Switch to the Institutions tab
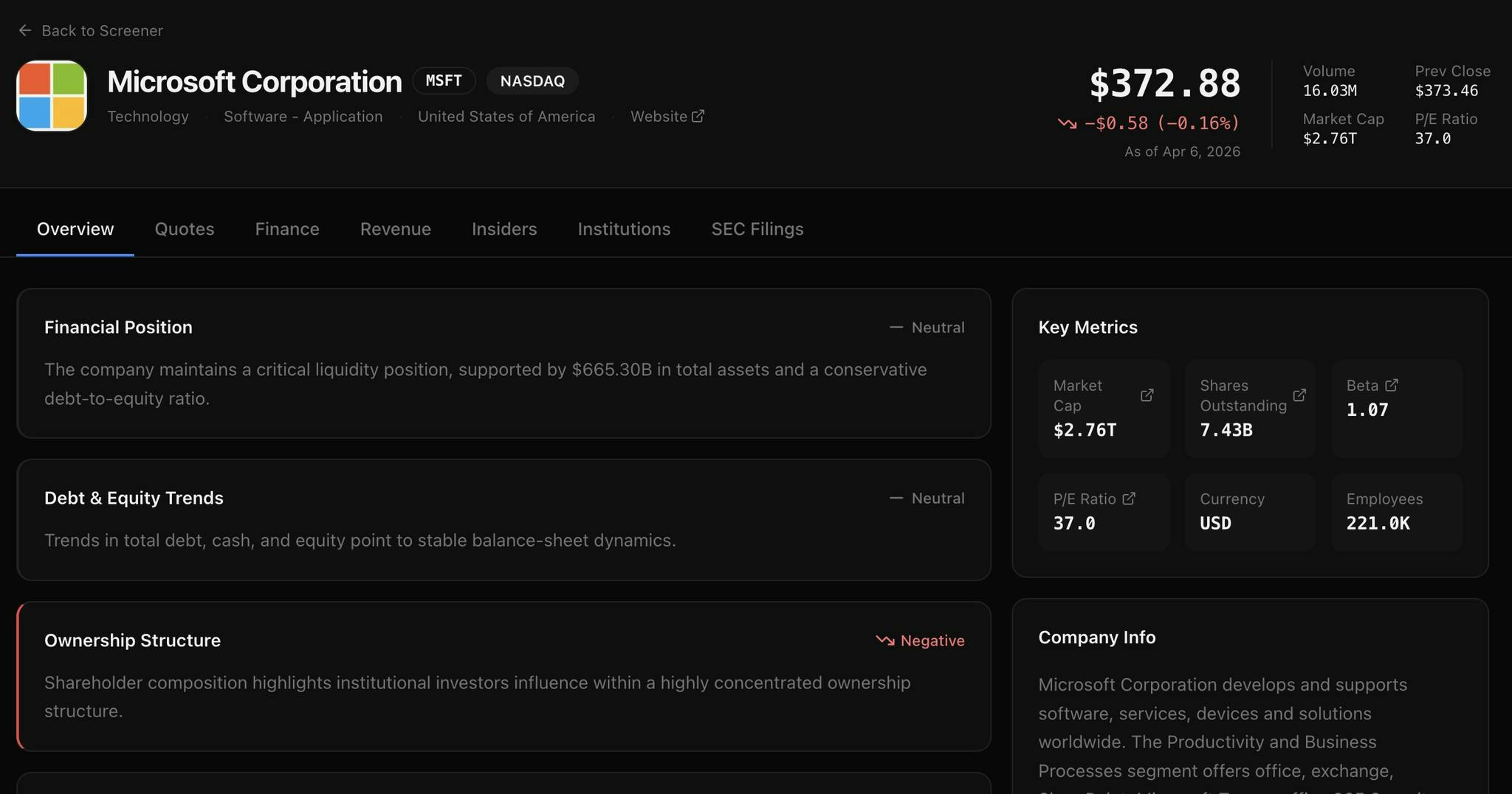Screen dimensions: 1512x794 click(624, 229)
